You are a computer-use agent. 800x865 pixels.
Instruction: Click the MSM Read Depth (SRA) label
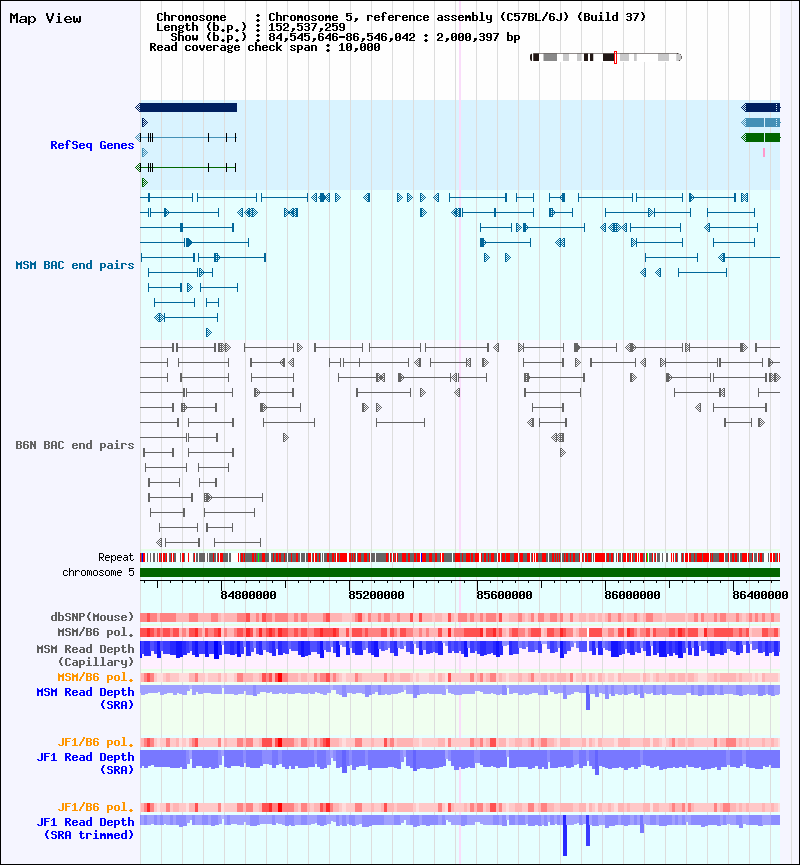[85, 698]
